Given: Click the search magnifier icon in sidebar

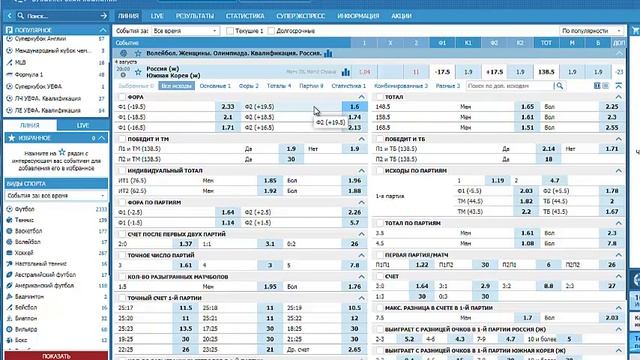Looking at the screenshot, I should click(20, 16).
